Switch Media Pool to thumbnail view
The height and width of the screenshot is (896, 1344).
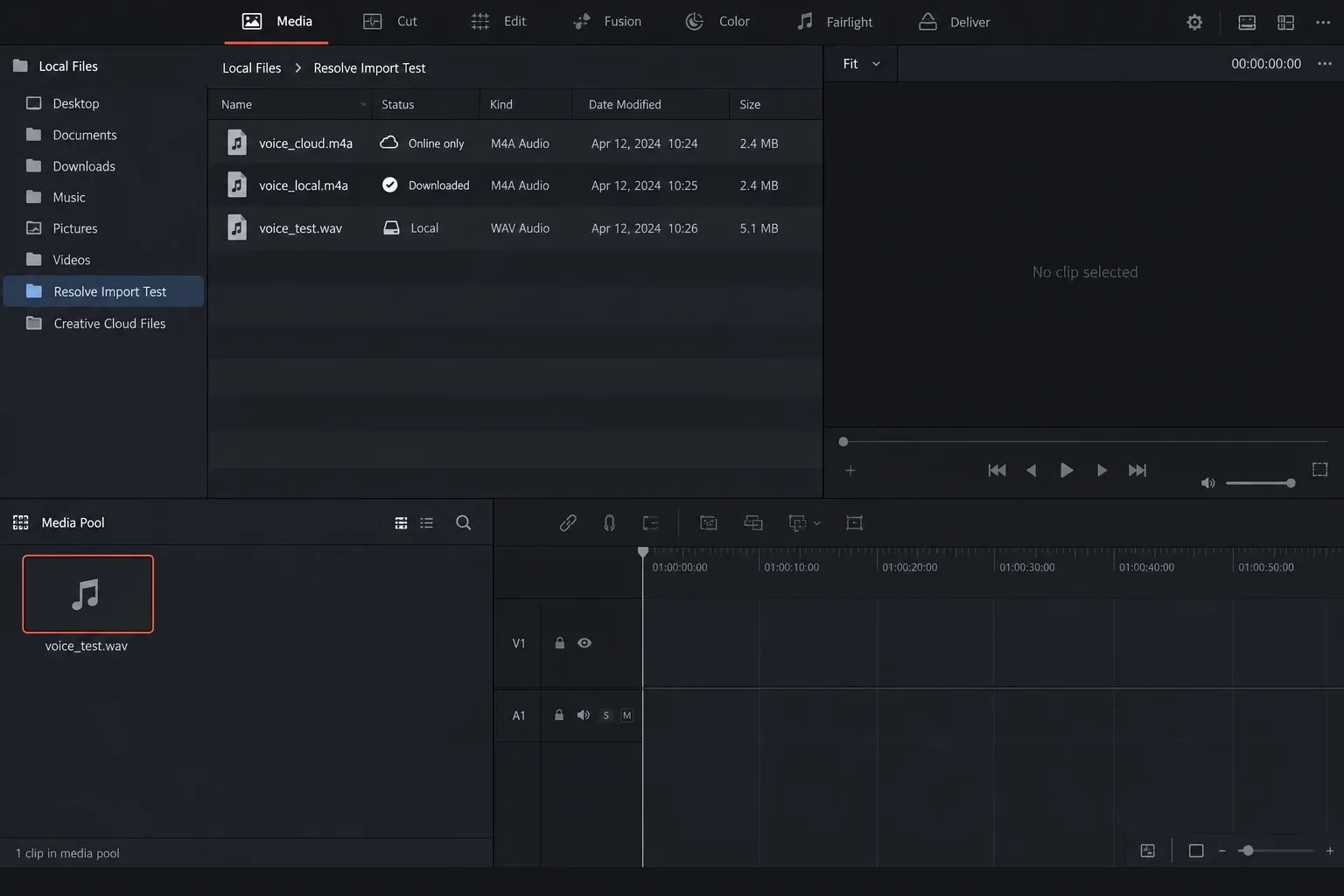pyautogui.click(x=401, y=522)
